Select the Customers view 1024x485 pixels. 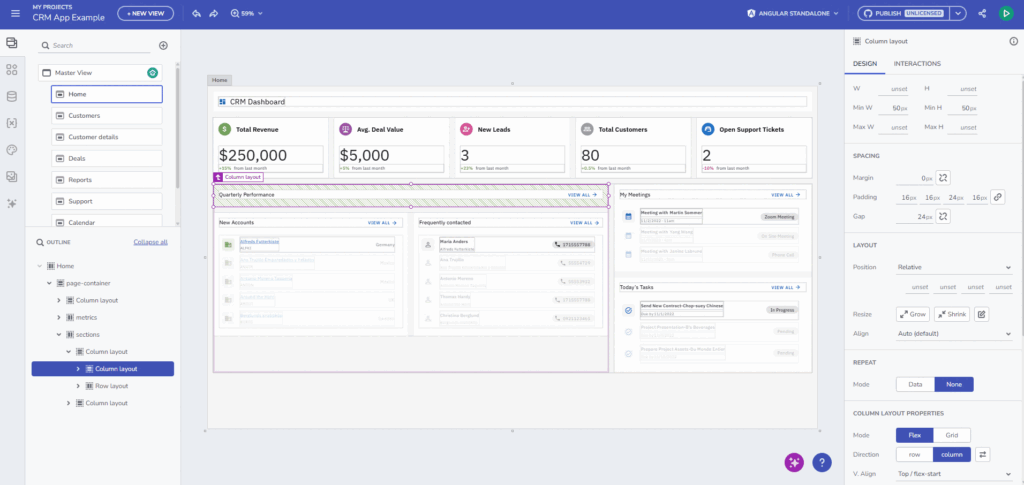(x=106, y=116)
